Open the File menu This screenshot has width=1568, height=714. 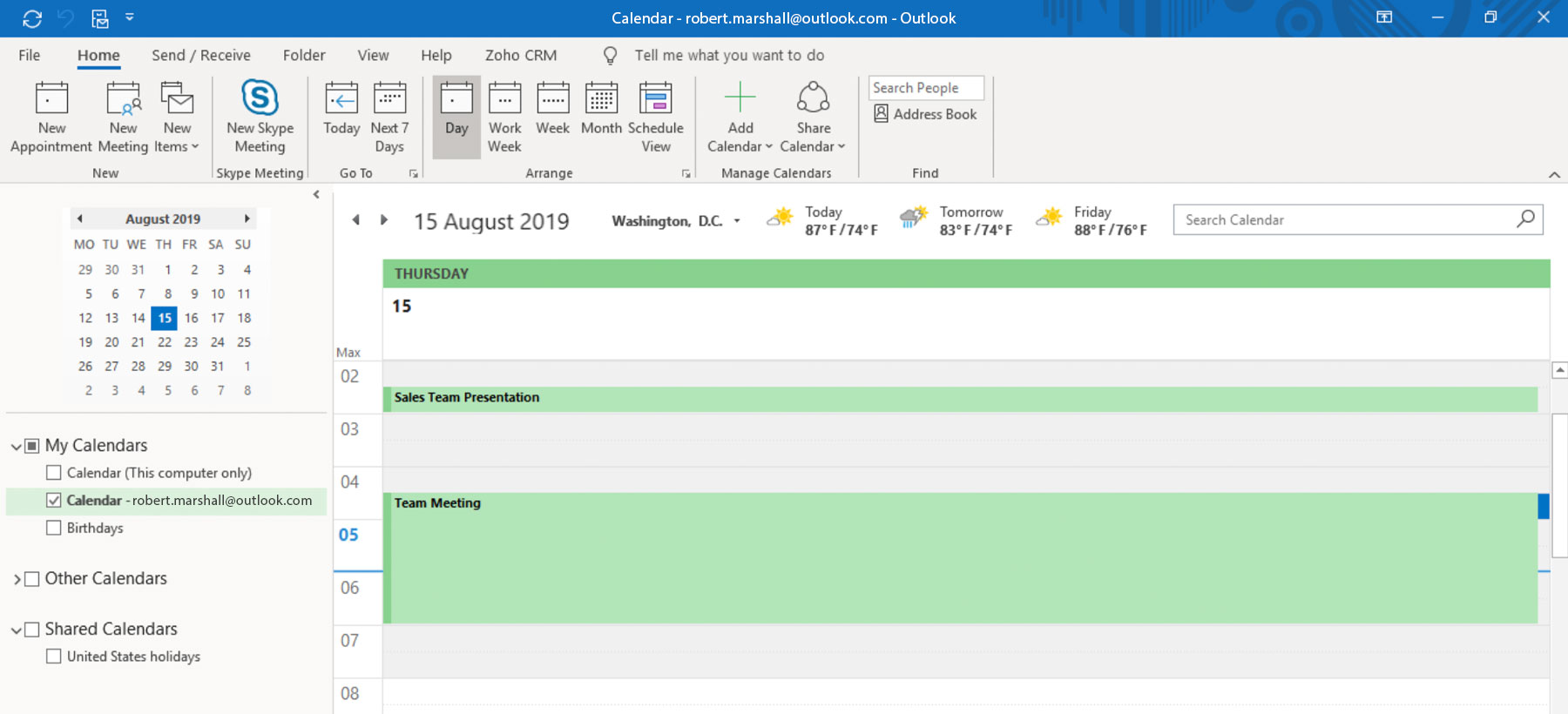click(x=30, y=56)
